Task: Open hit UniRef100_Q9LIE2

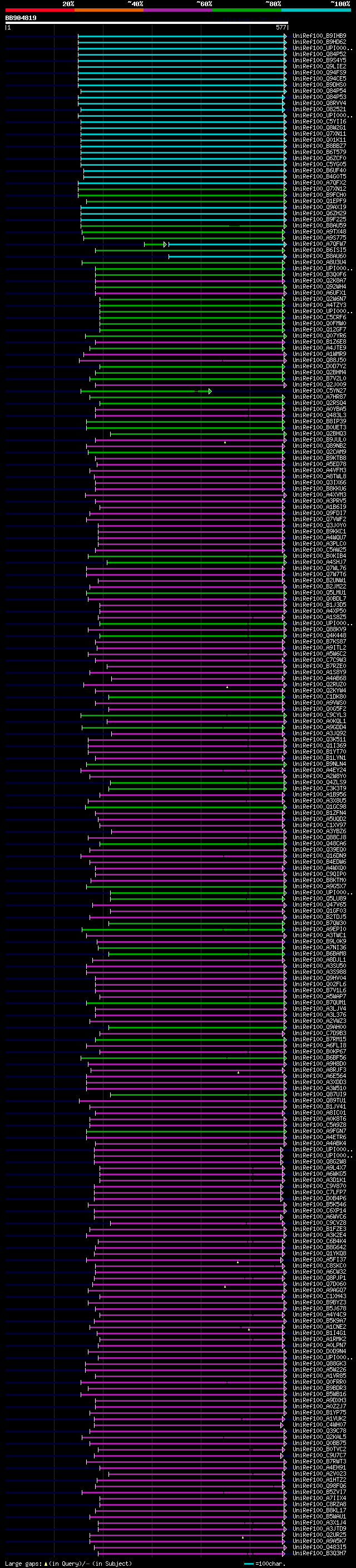Action: click(319, 66)
